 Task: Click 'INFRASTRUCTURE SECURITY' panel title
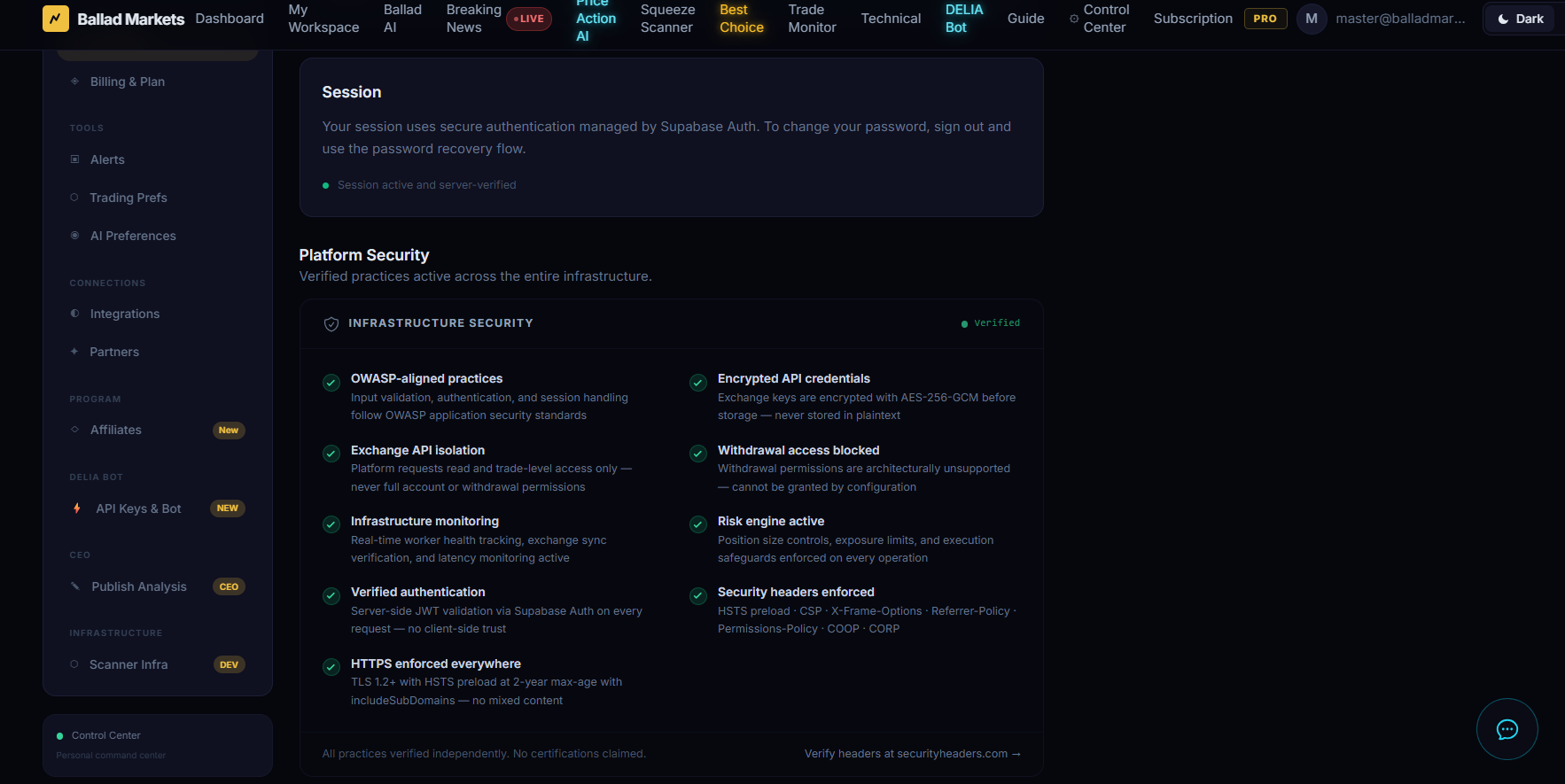440,323
